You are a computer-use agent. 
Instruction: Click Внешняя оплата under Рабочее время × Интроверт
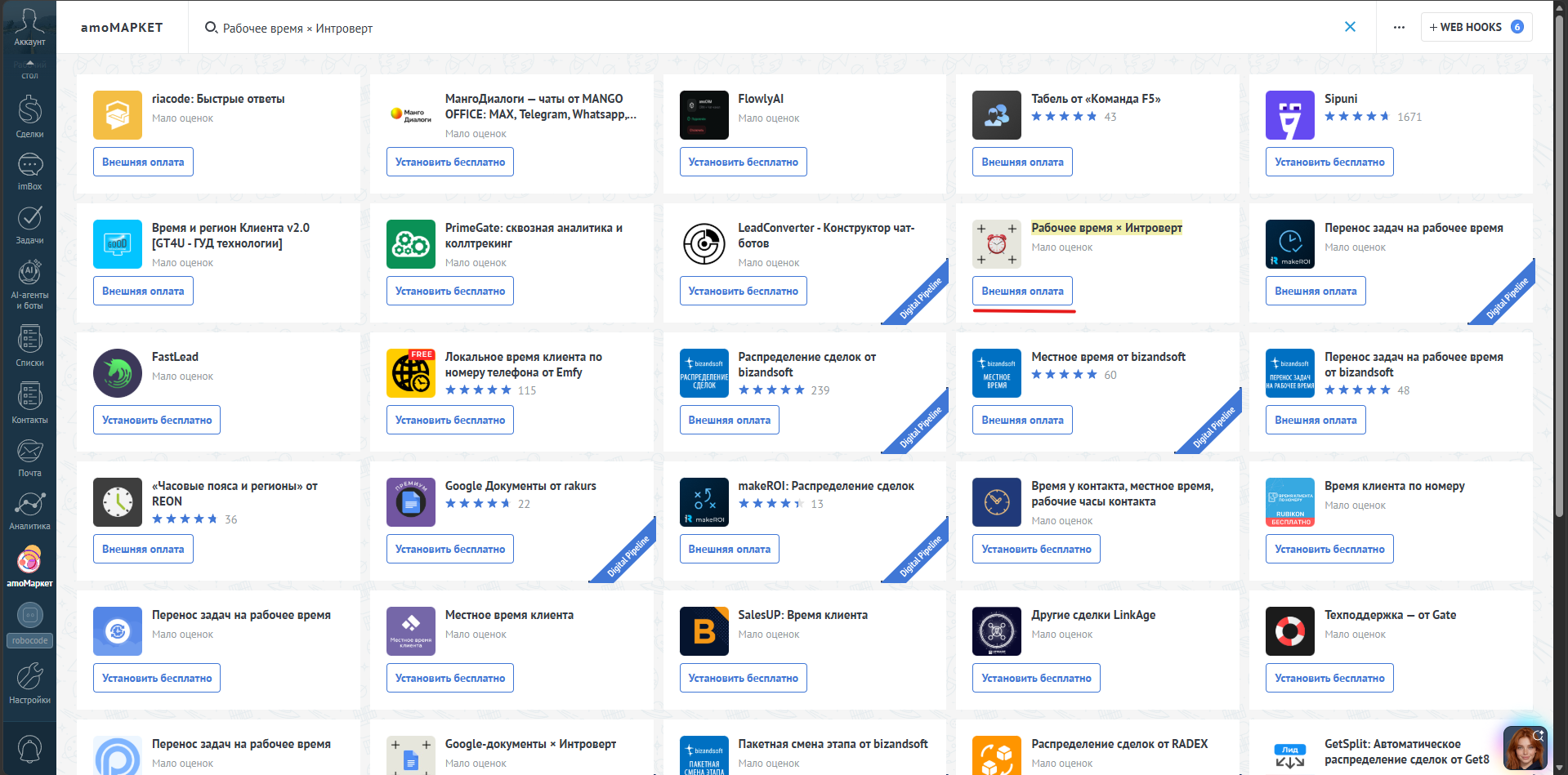click(x=1022, y=291)
